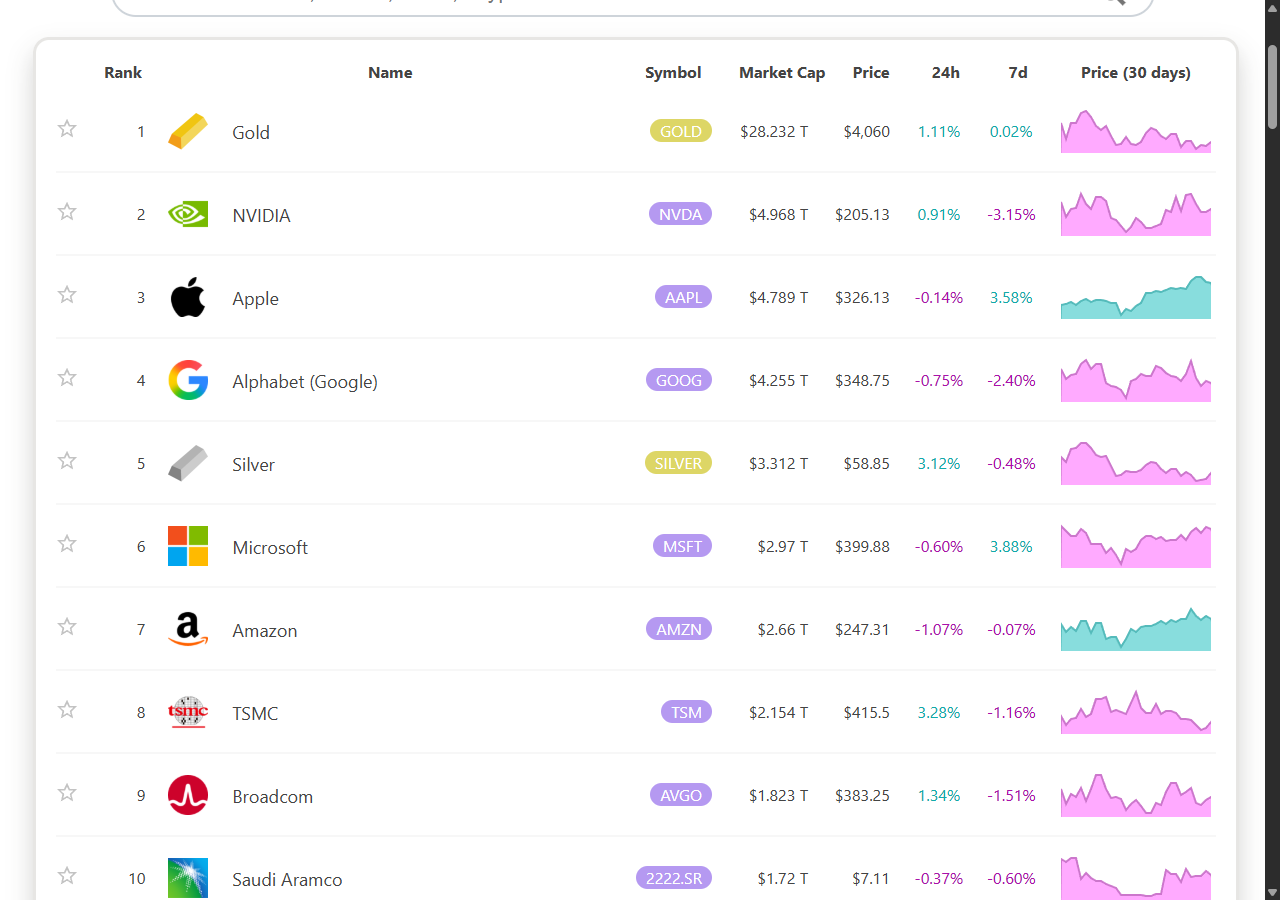Open the Microsoft company link
This screenshot has width=1280, height=900.
270,547
